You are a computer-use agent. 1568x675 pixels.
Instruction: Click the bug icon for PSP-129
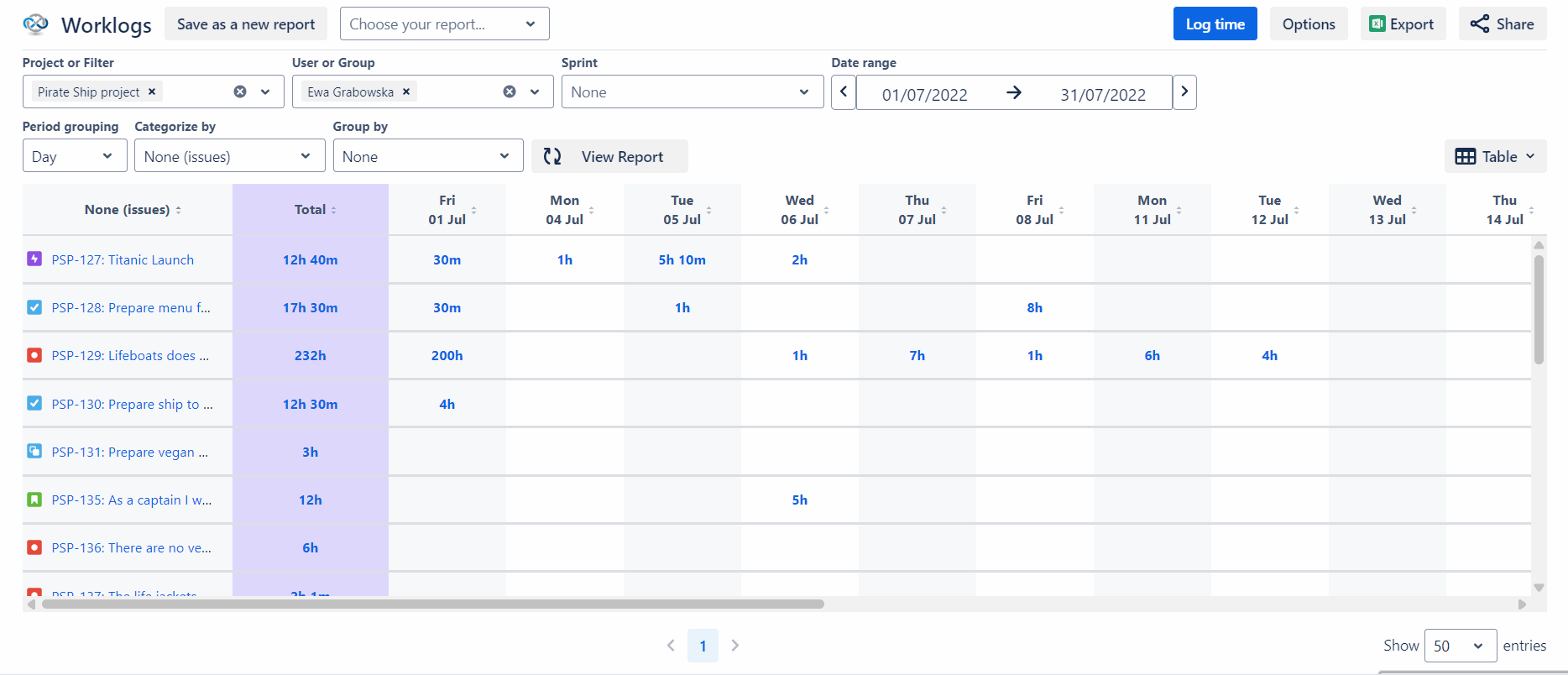[34, 355]
